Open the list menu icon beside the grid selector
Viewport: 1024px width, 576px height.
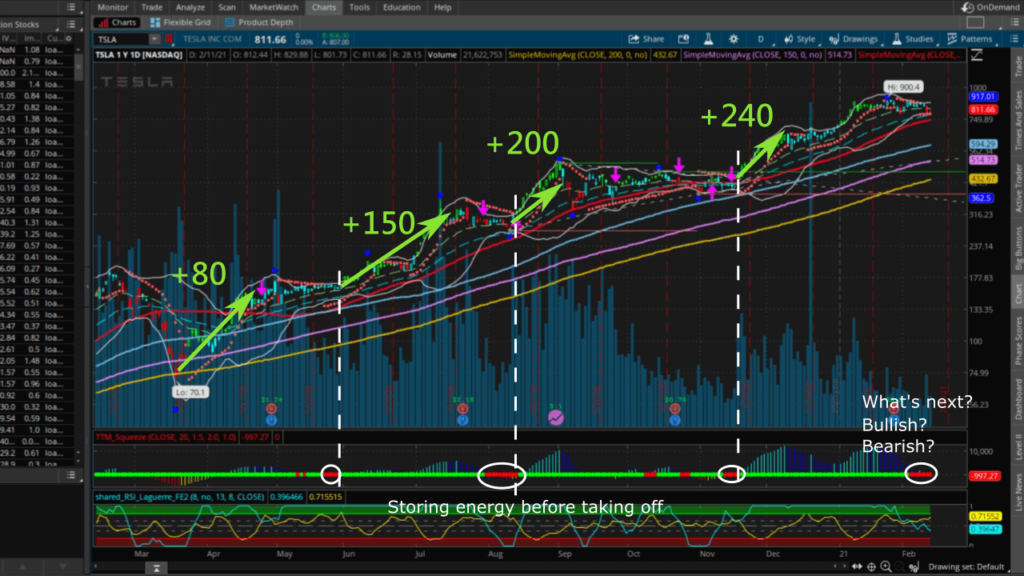1014,22
